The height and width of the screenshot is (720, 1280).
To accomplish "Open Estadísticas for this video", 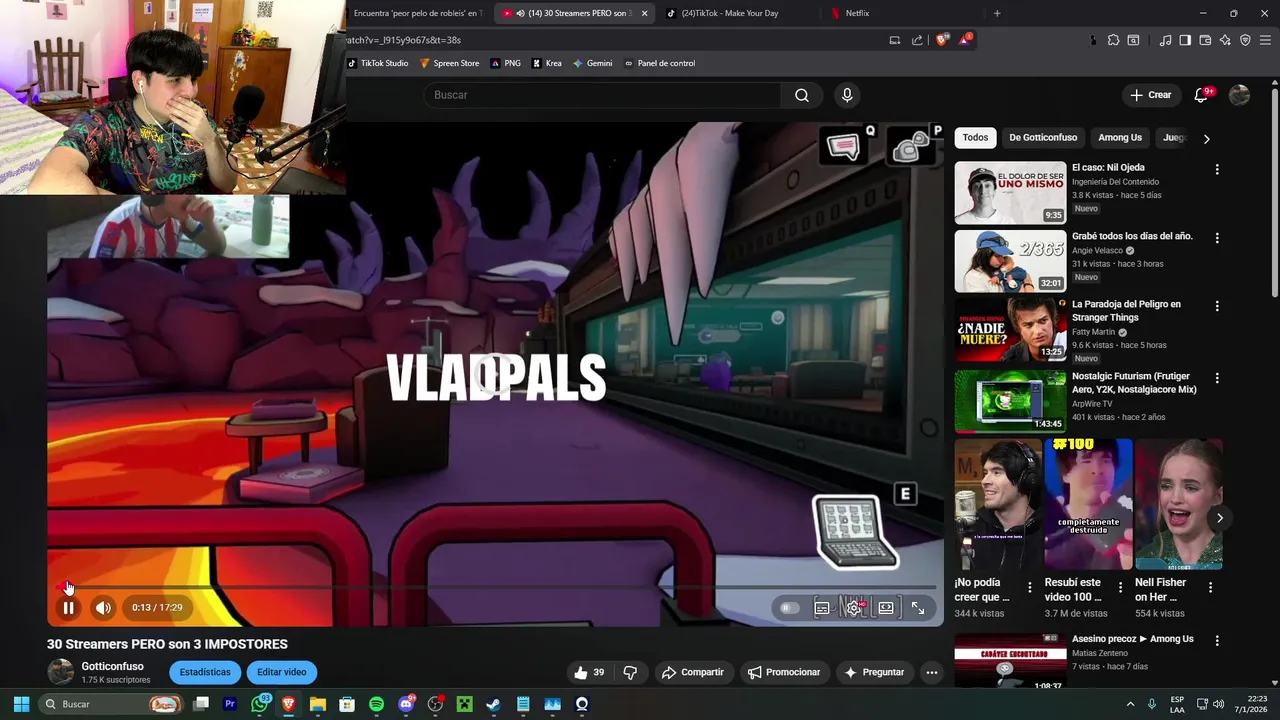I will 205,672.
